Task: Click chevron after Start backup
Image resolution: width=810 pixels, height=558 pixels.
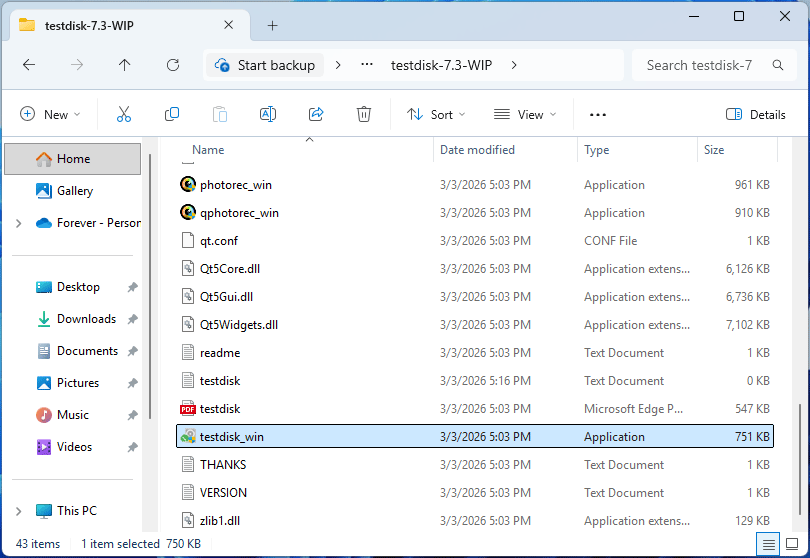Action: point(338,65)
